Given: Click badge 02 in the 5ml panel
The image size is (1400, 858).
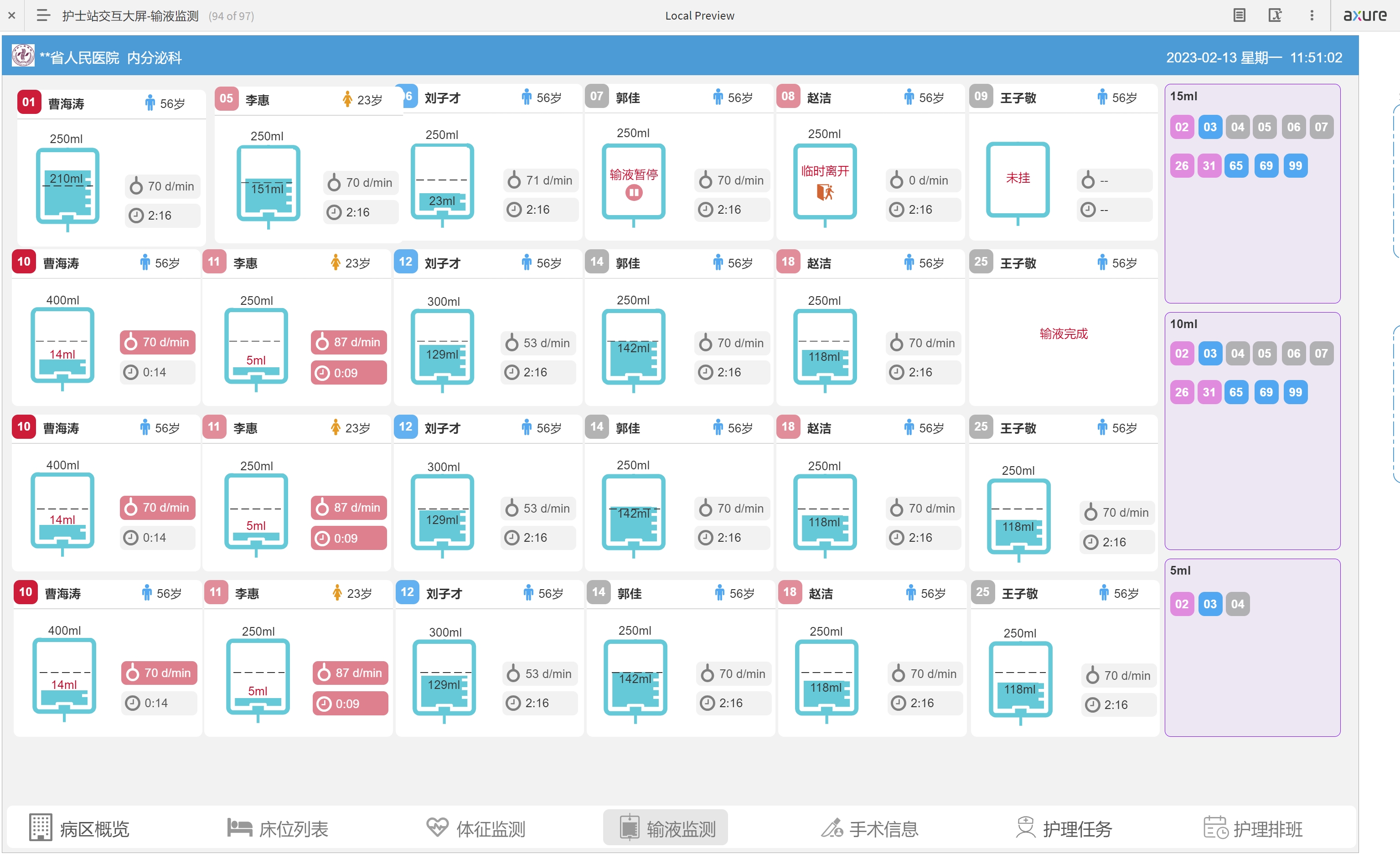Looking at the screenshot, I should point(1181,604).
